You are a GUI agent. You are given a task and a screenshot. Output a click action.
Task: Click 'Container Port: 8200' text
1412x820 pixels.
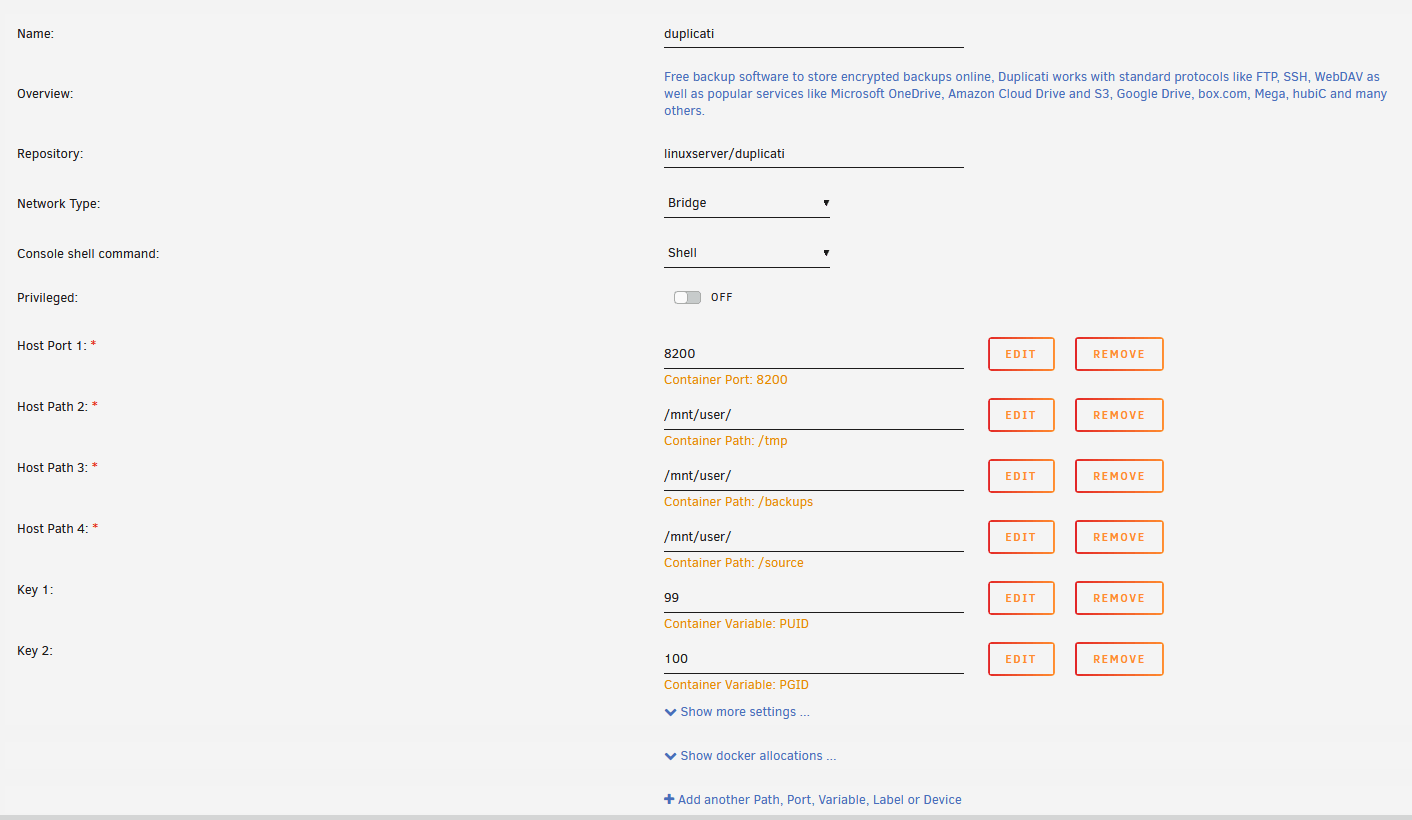(726, 380)
